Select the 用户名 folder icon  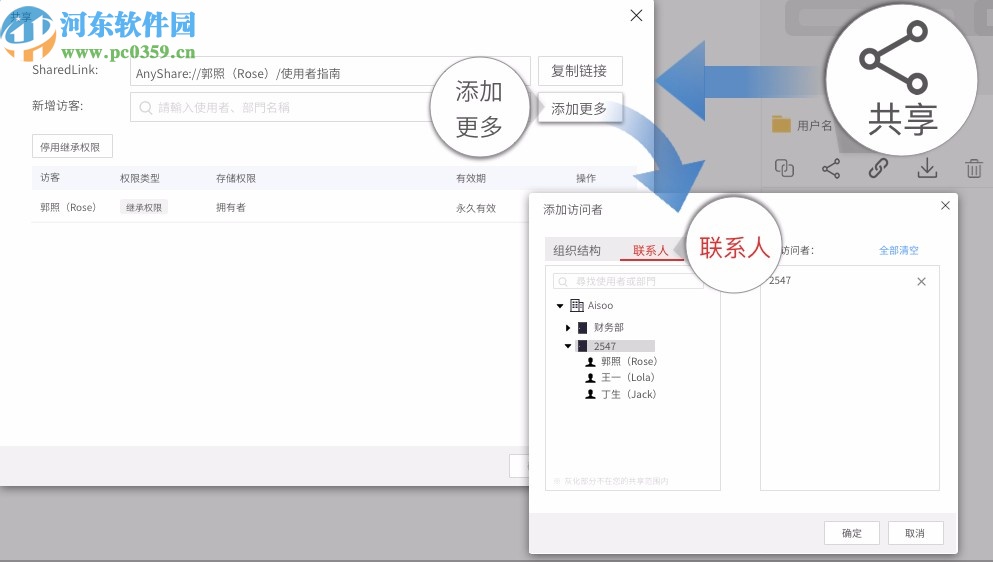click(x=781, y=124)
